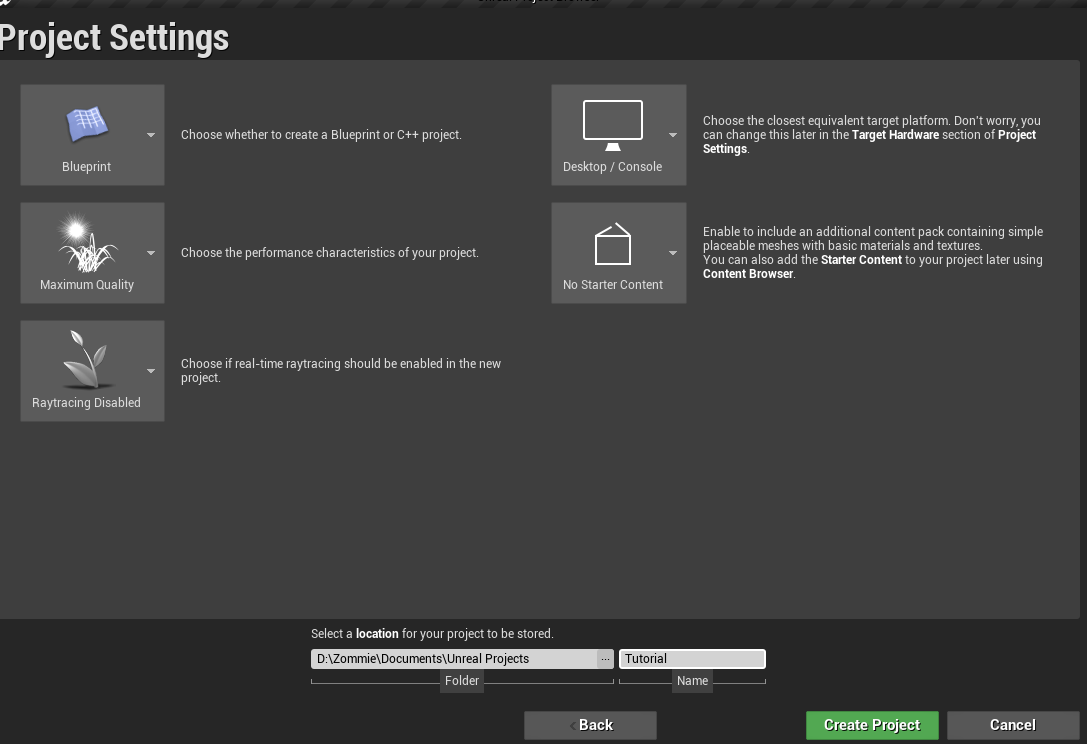
Task: Click the Desktop / Console label text
Action: click(x=613, y=166)
